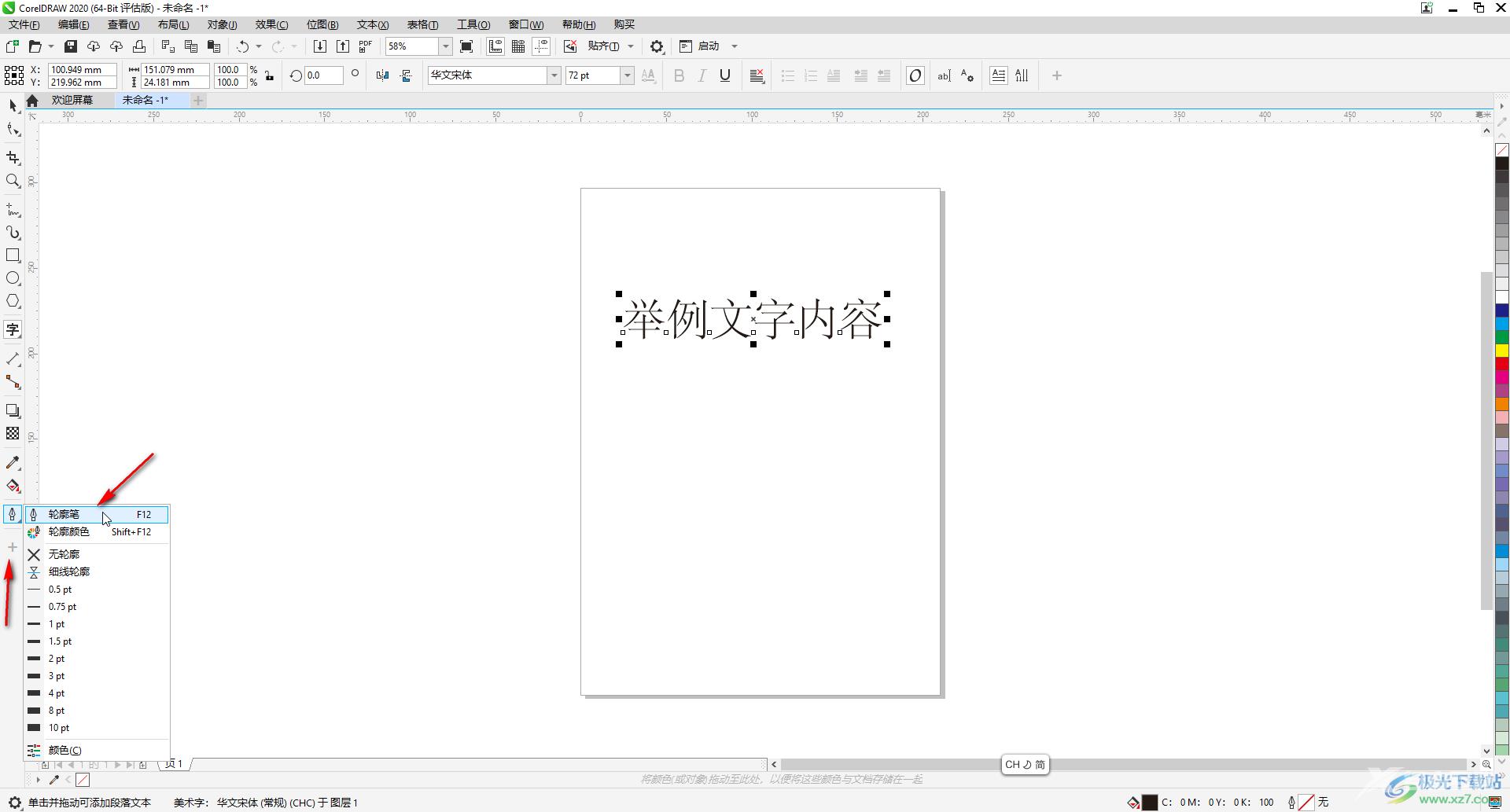Click the vertical scrollbar thumb

pyautogui.click(x=1486, y=440)
